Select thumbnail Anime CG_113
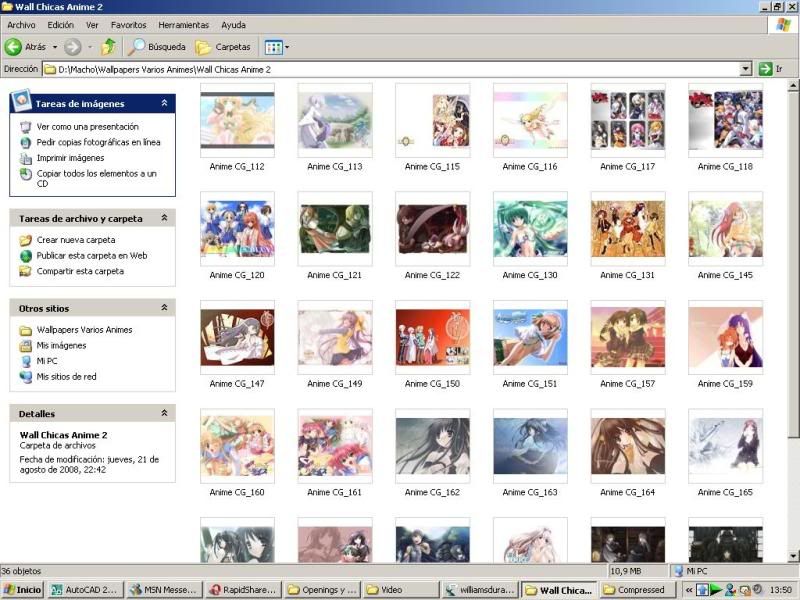The height and width of the screenshot is (600, 800). pos(335,120)
